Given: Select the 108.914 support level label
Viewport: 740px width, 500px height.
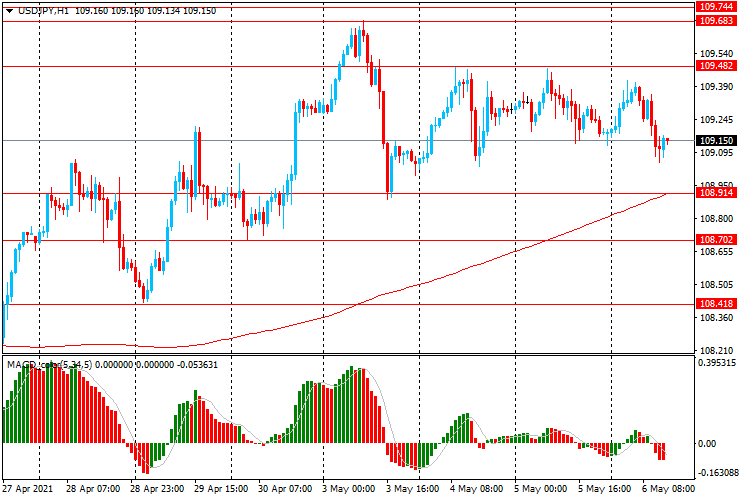Looking at the screenshot, I should (716, 193).
